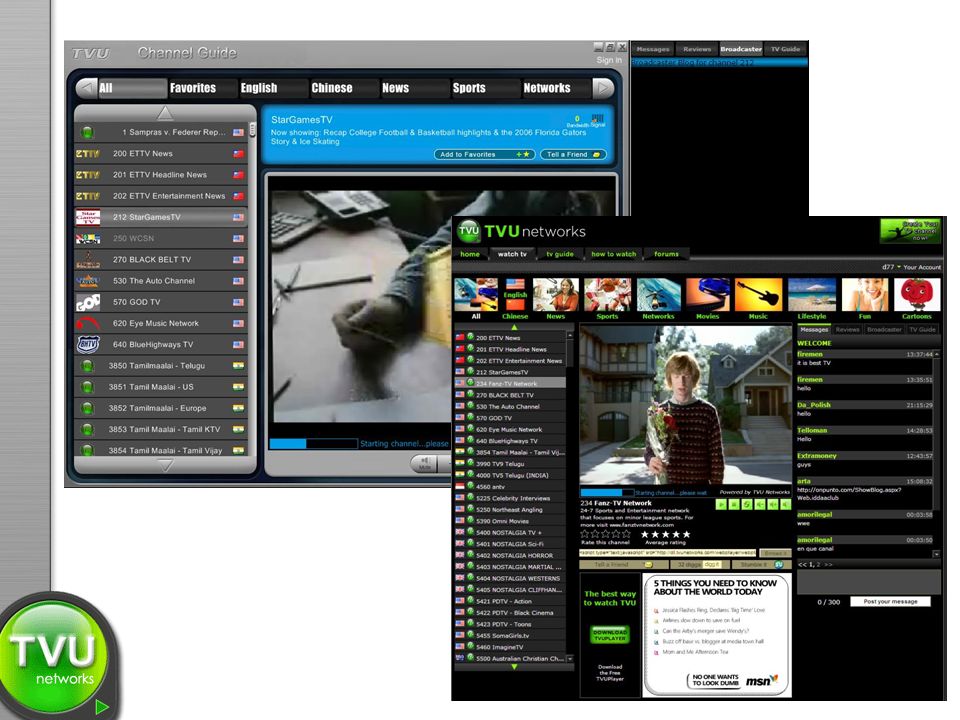960x720 pixels.
Task: Click the StarGamesTV logo in channel list
Action: [x=88, y=217]
